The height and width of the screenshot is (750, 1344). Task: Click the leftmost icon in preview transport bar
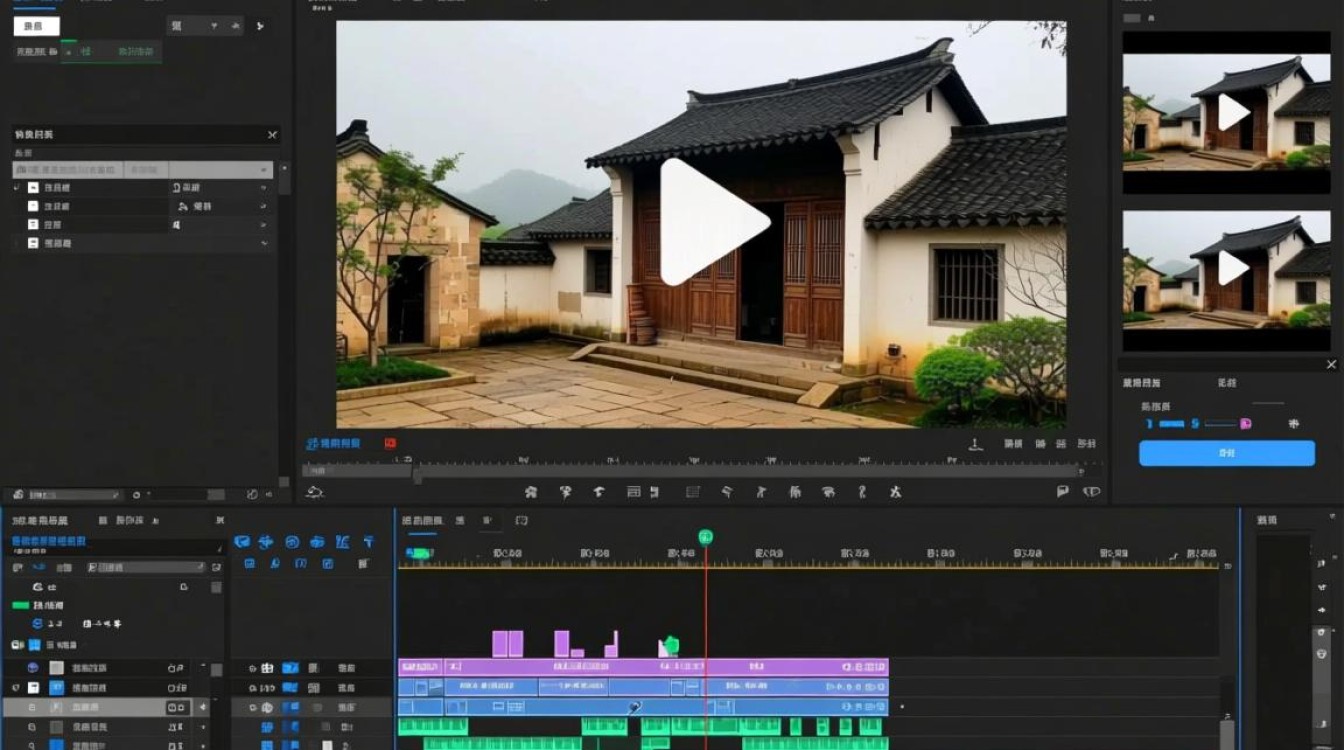click(531, 492)
